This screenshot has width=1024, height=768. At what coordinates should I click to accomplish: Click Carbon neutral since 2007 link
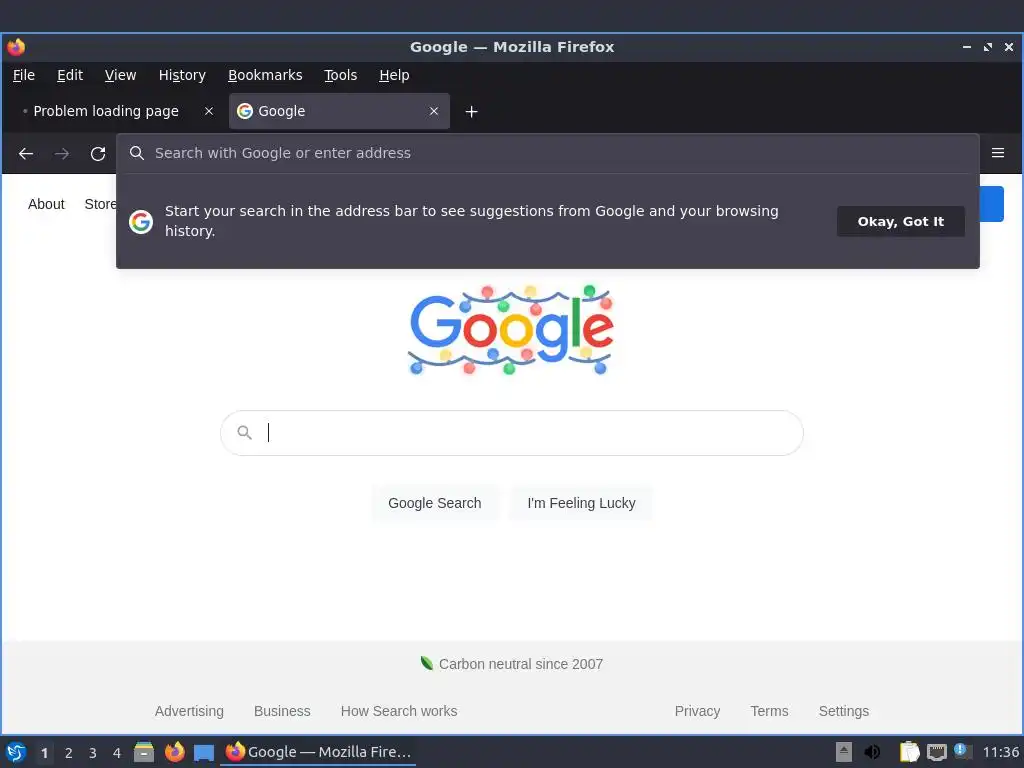pyautogui.click(x=512, y=664)
